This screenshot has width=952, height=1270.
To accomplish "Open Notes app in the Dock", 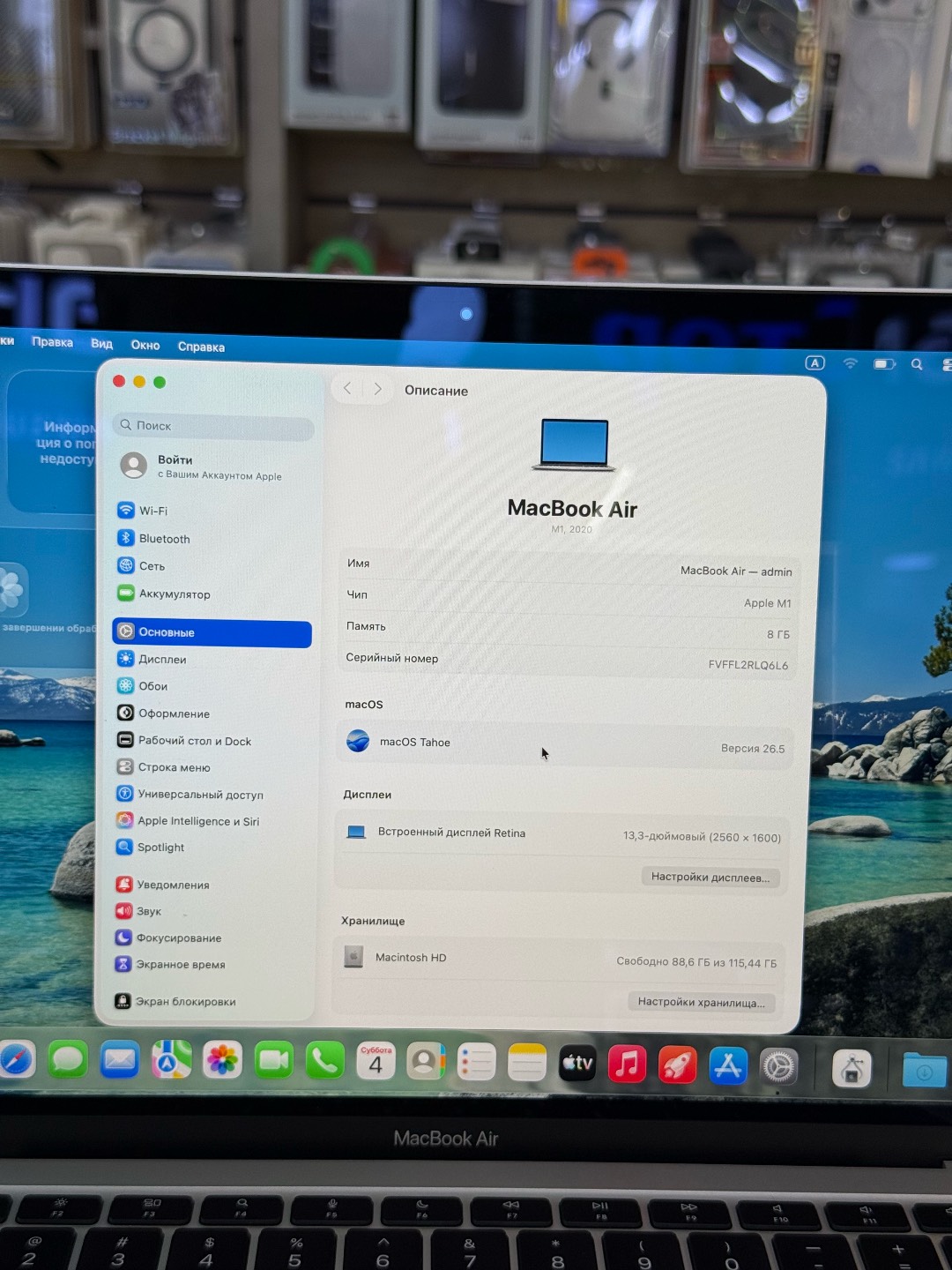I will pyautogui.click(x=527, y=1064).
